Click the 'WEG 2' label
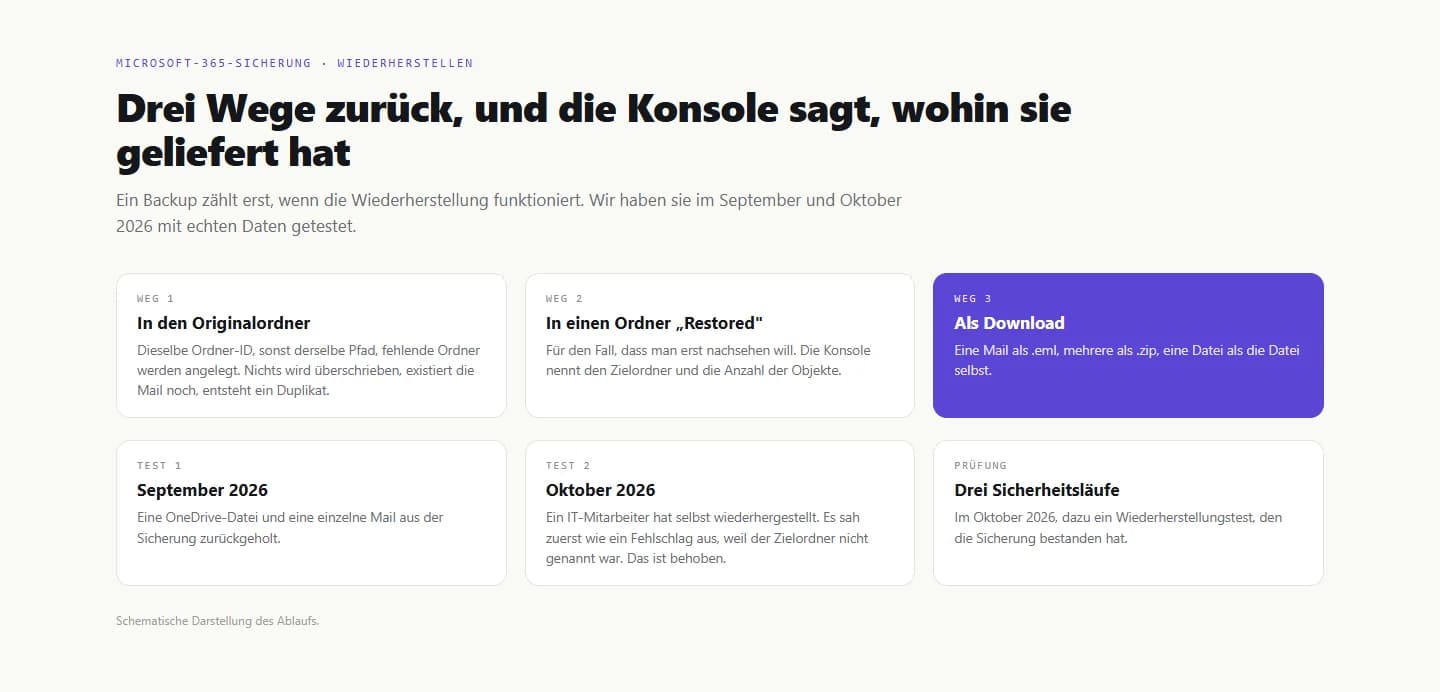 [x=564, y=299]
